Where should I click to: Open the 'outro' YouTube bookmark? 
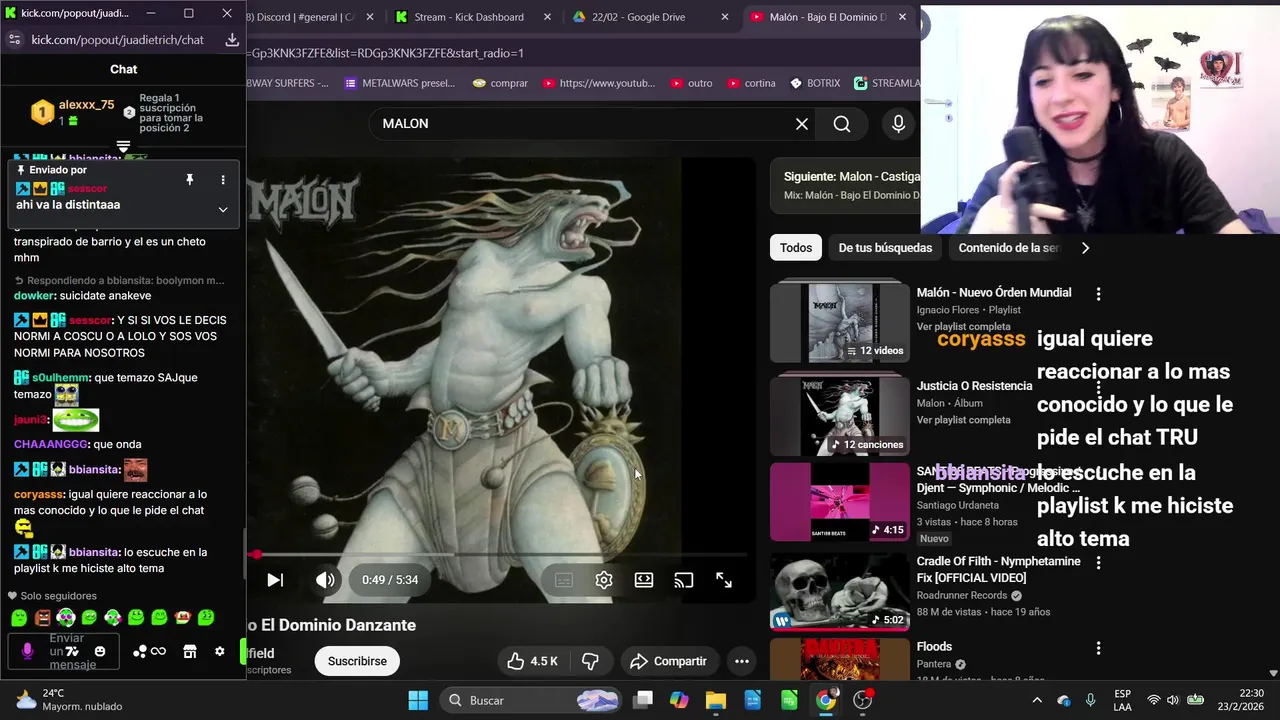(x=691, y=83)
